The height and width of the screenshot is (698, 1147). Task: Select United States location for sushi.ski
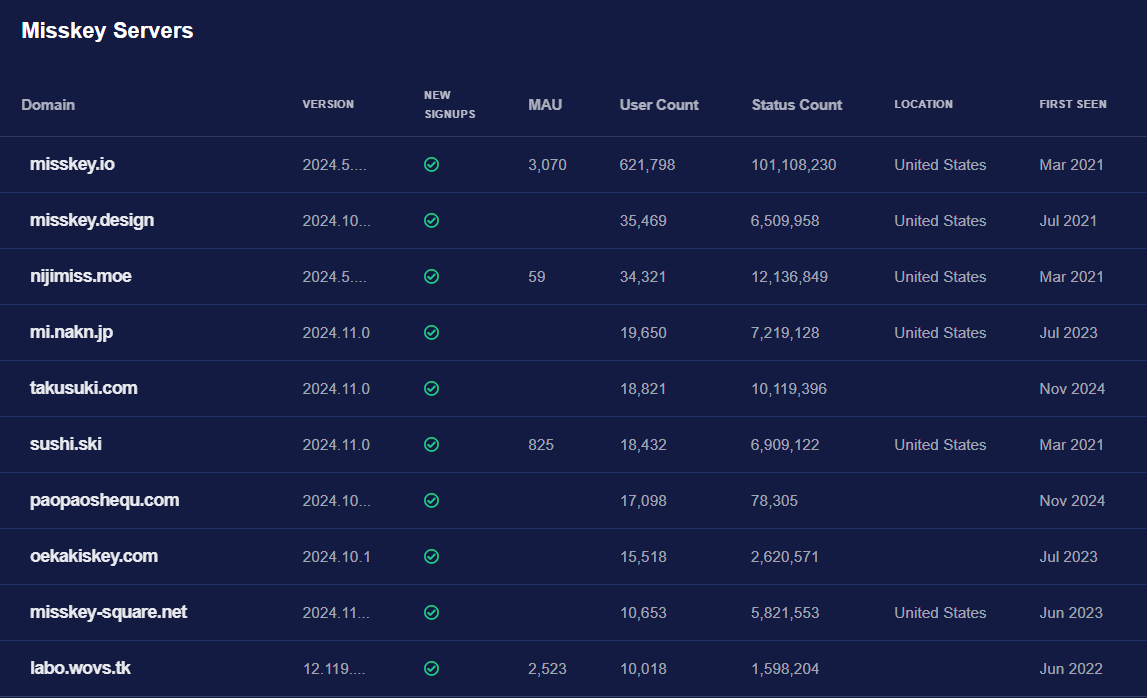(940, 444)
